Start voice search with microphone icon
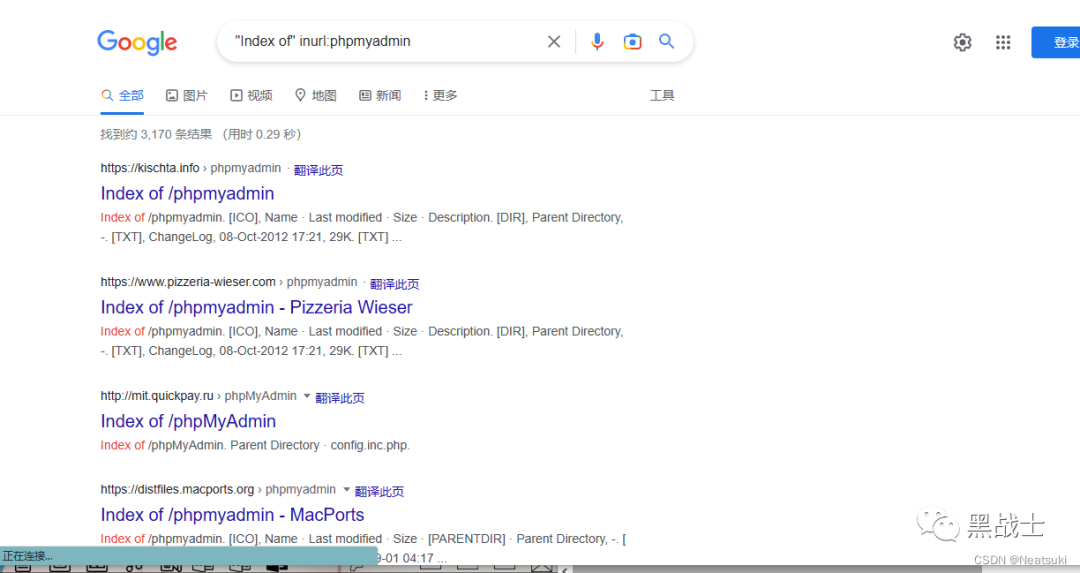1080x573 pixels. point(597,41)
